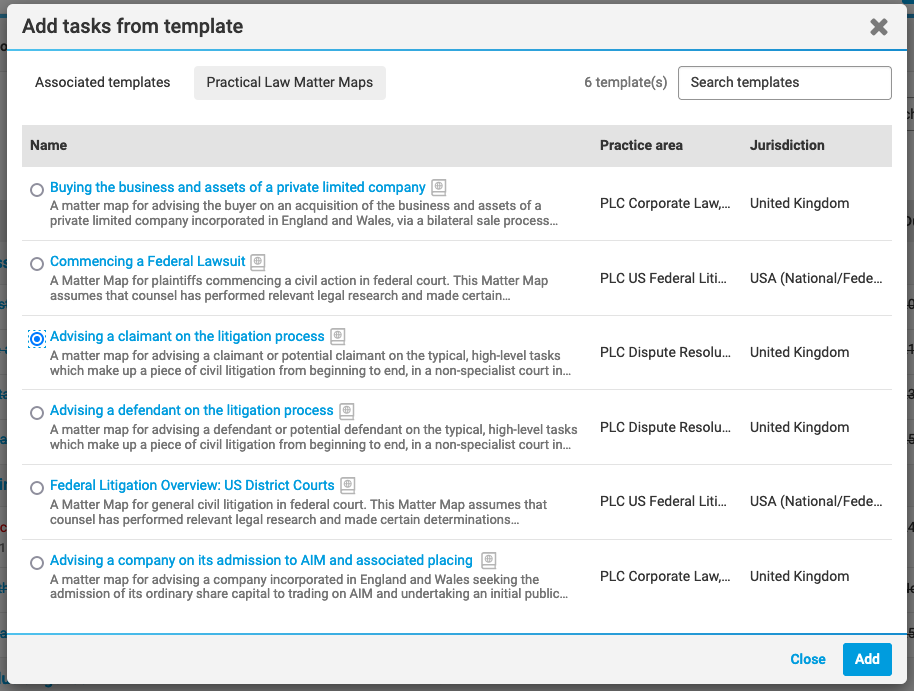The image size is (914, 691).
Task: Open Advising a claimant on the litigation process link
Action: click(187, 336)
